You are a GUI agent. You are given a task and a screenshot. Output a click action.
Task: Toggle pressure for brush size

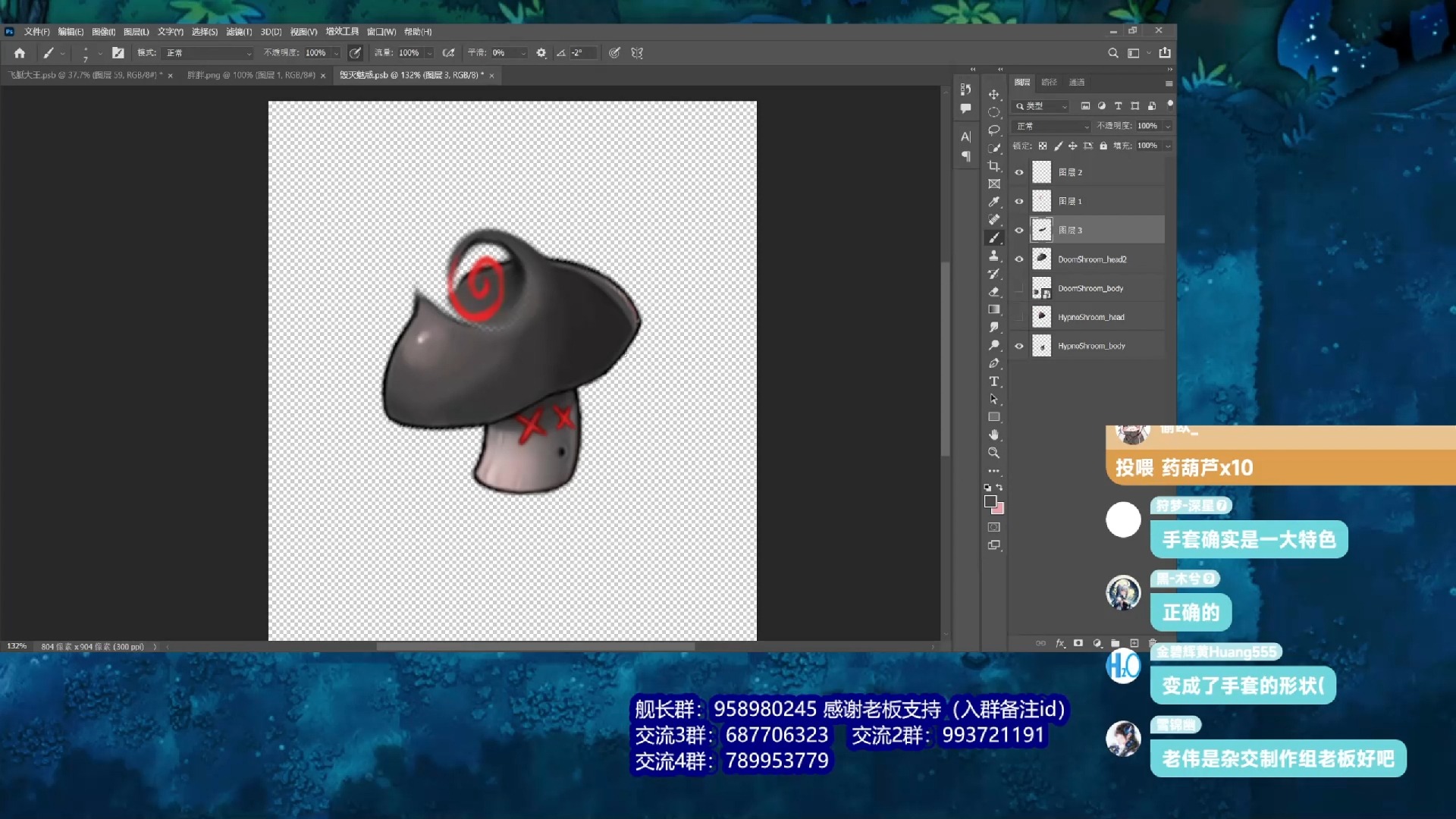coord(615,53)
